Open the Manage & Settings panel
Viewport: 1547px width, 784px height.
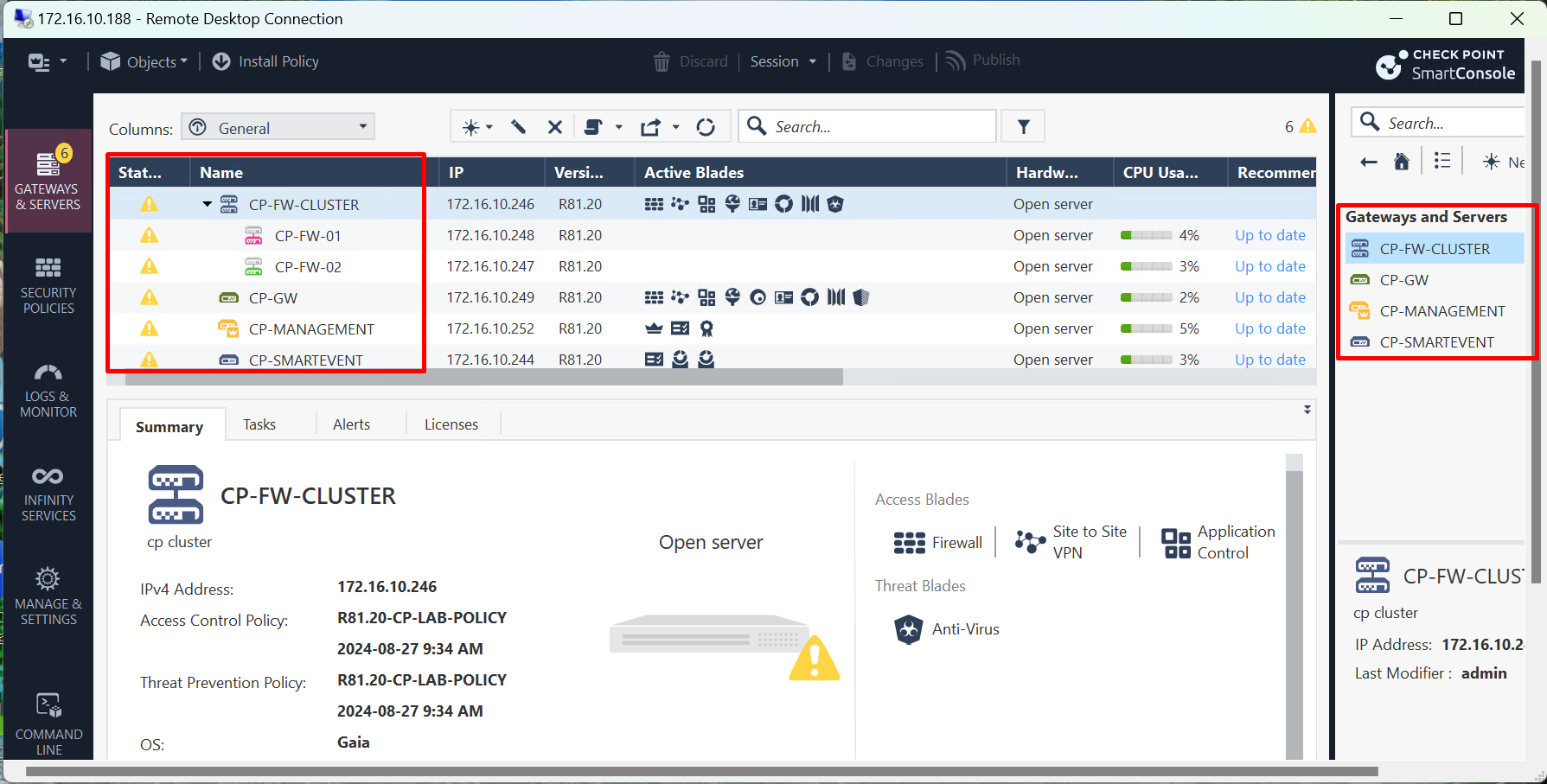(48, 596)
